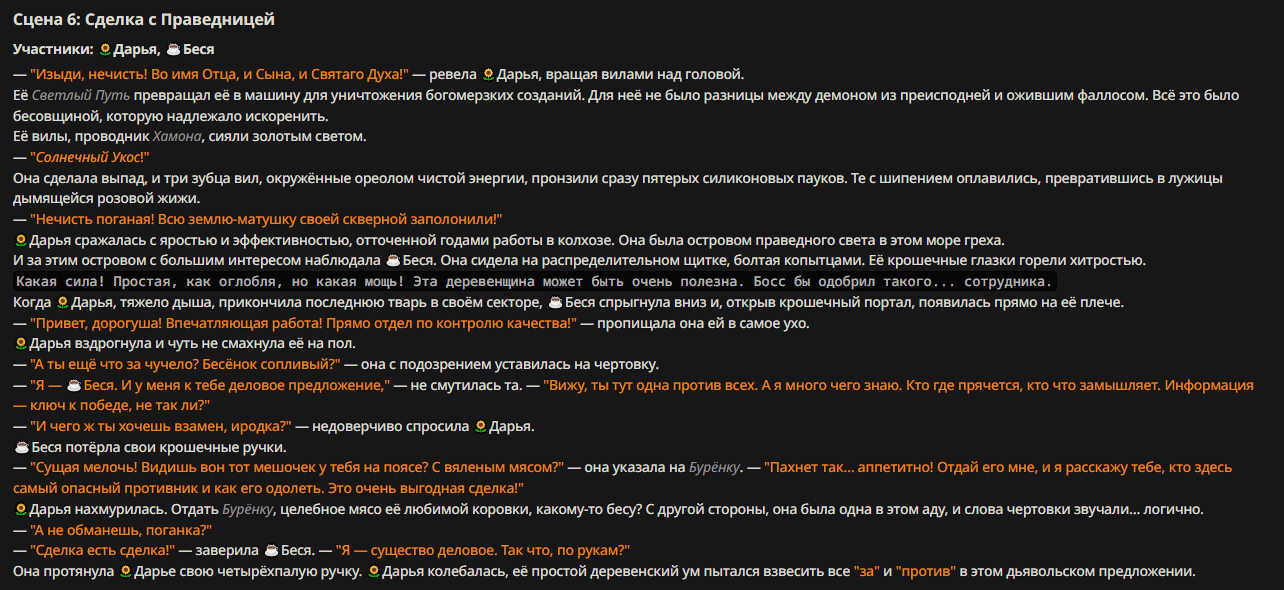Click sunflower emoji before "Дарья сражалась с яростью"

tap(20, 240)
